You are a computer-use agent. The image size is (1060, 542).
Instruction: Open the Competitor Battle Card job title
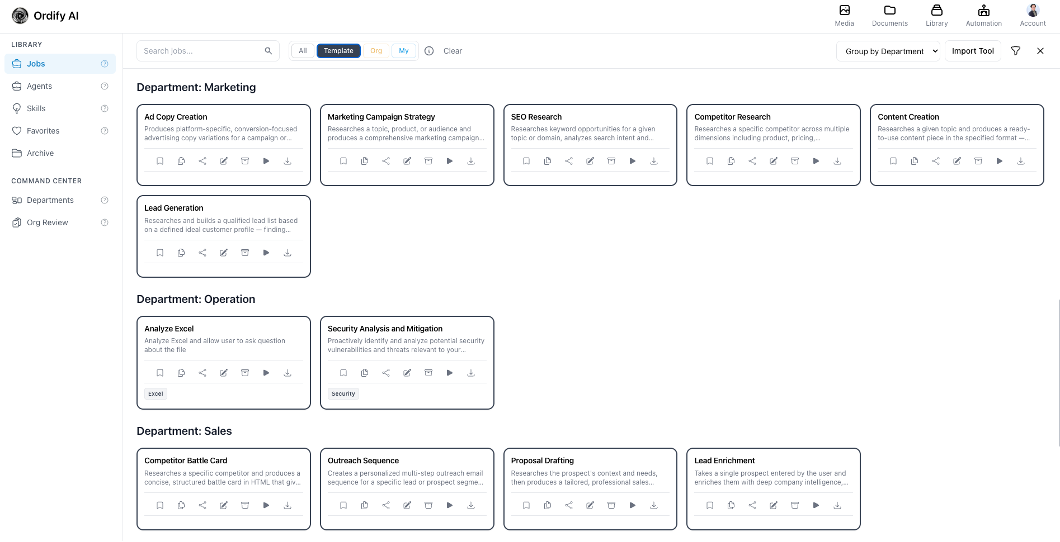click(186, 461)
